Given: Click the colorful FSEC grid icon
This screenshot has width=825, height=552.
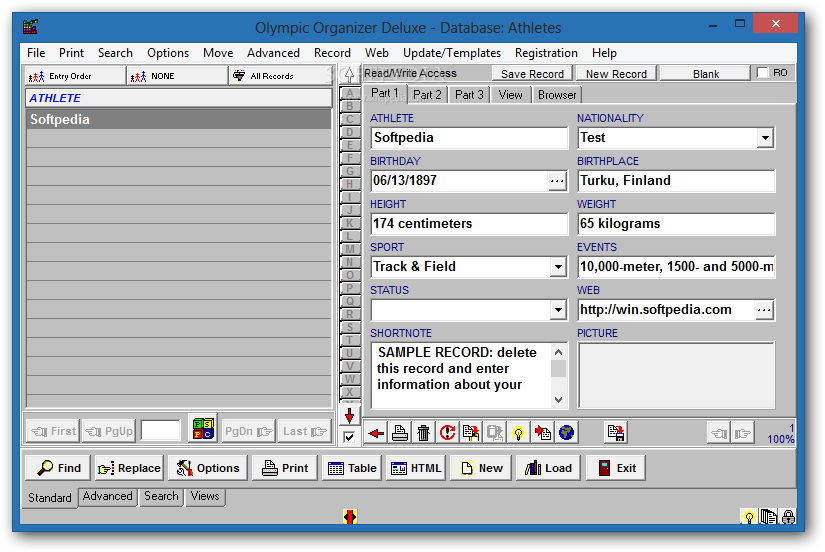Looking at the screenshot, I should pyautogui.click(x=203, y=429).
